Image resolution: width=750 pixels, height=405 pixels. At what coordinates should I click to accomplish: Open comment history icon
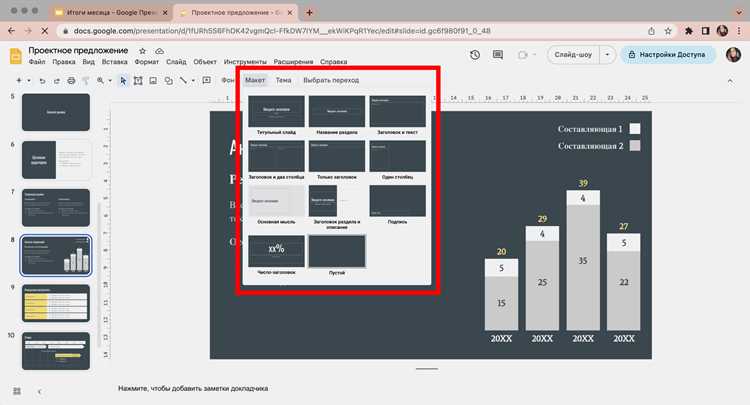498,55
